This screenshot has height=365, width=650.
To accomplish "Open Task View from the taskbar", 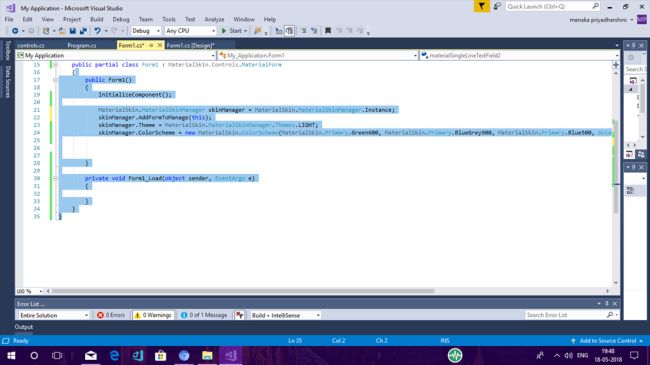I will pos(57,355).
